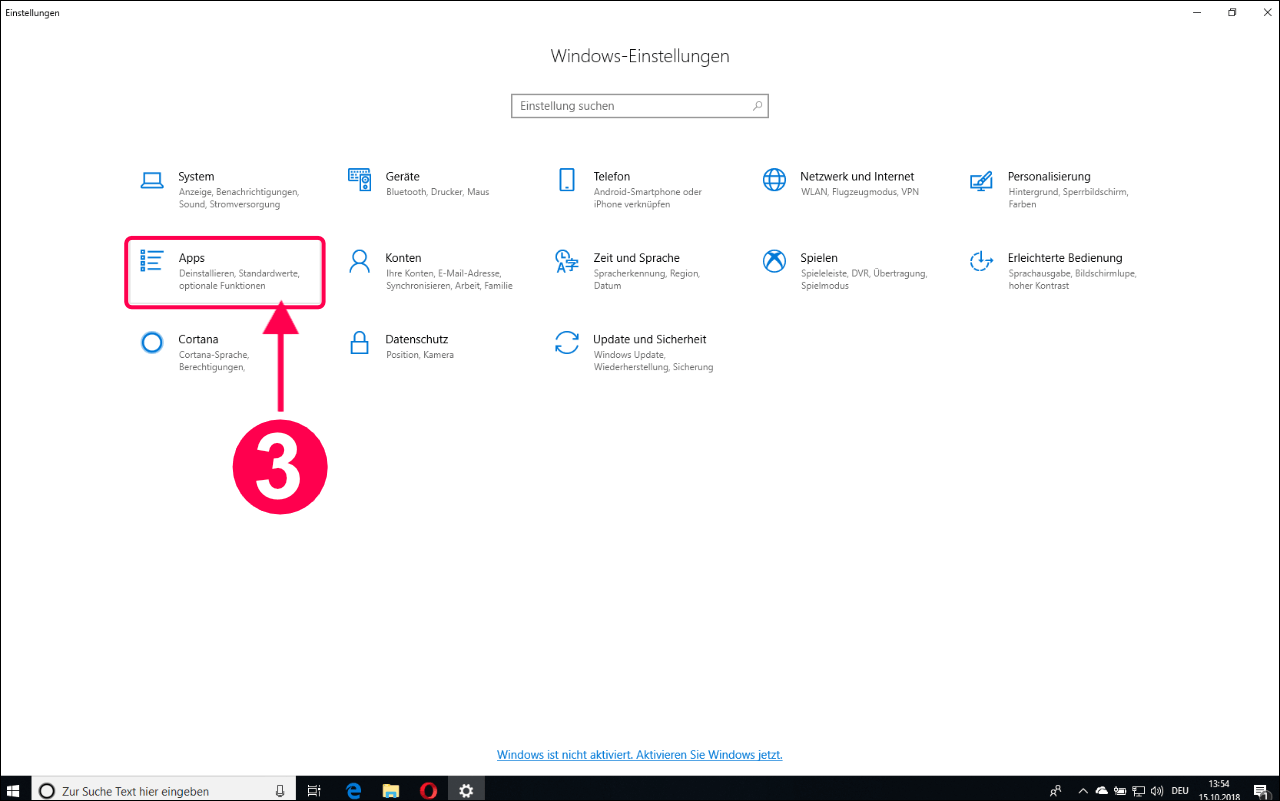Viewport: 1280px width, 801px height.
Task: Launch Opera browser from the taskbar
Action: click(429, 790)
